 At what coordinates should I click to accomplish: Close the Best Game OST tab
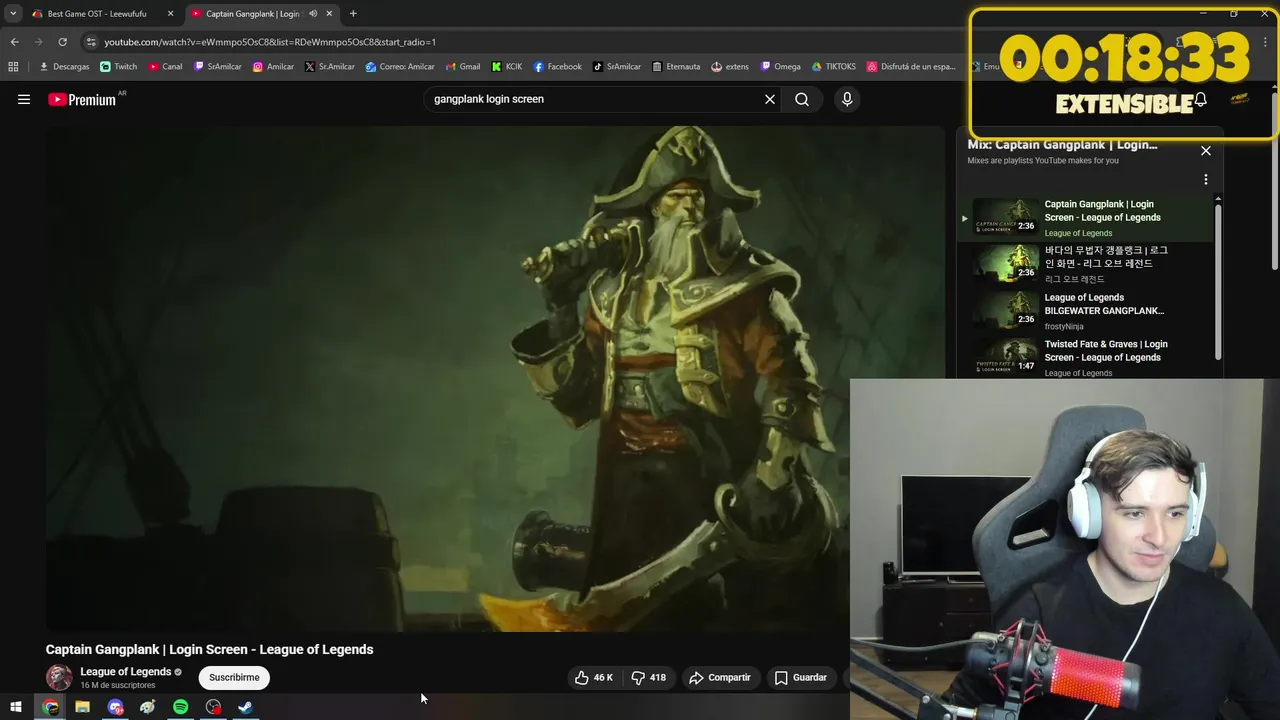click(x=170, y=14)
